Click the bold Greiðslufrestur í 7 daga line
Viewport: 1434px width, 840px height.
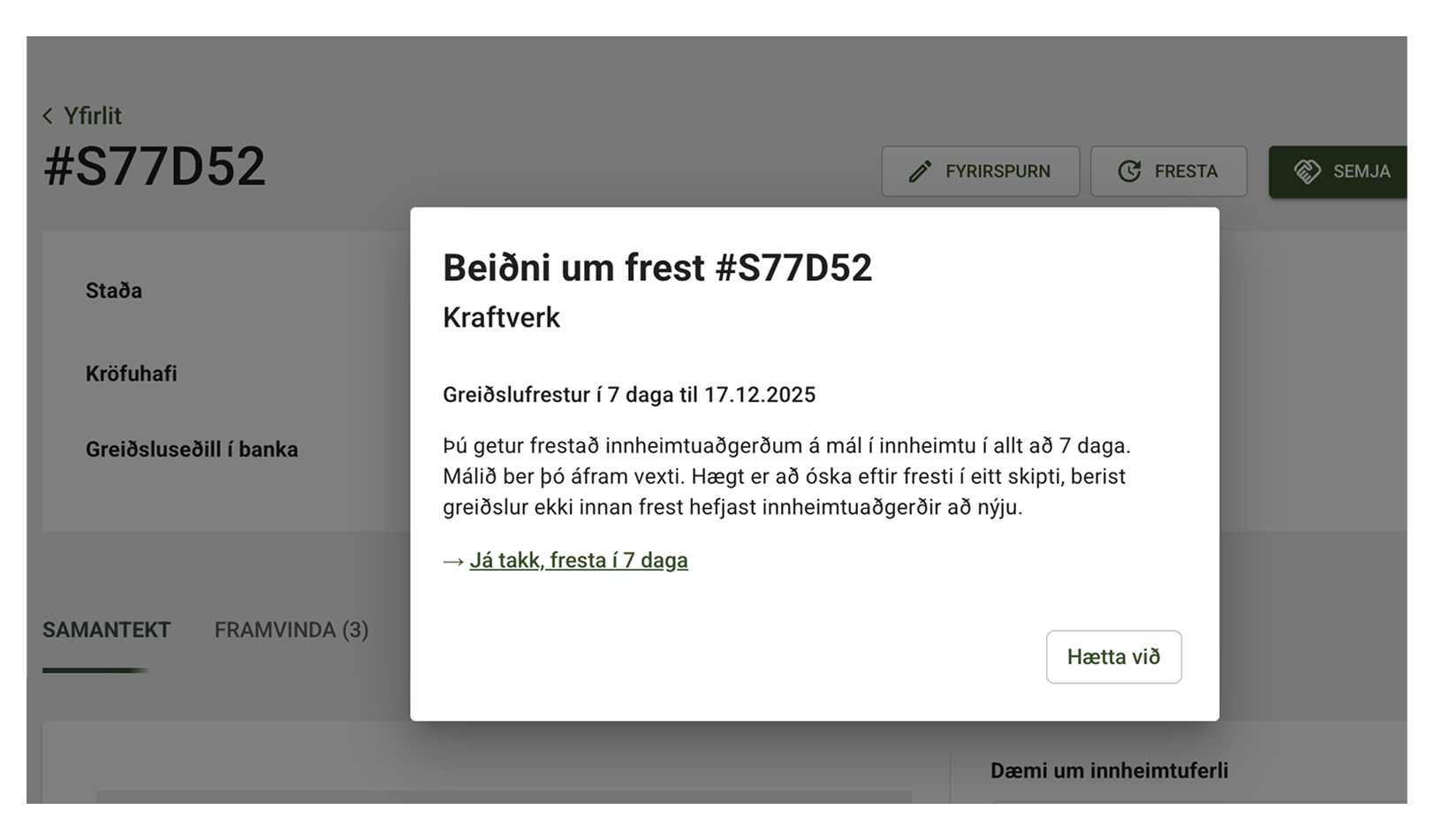[628, 395]
